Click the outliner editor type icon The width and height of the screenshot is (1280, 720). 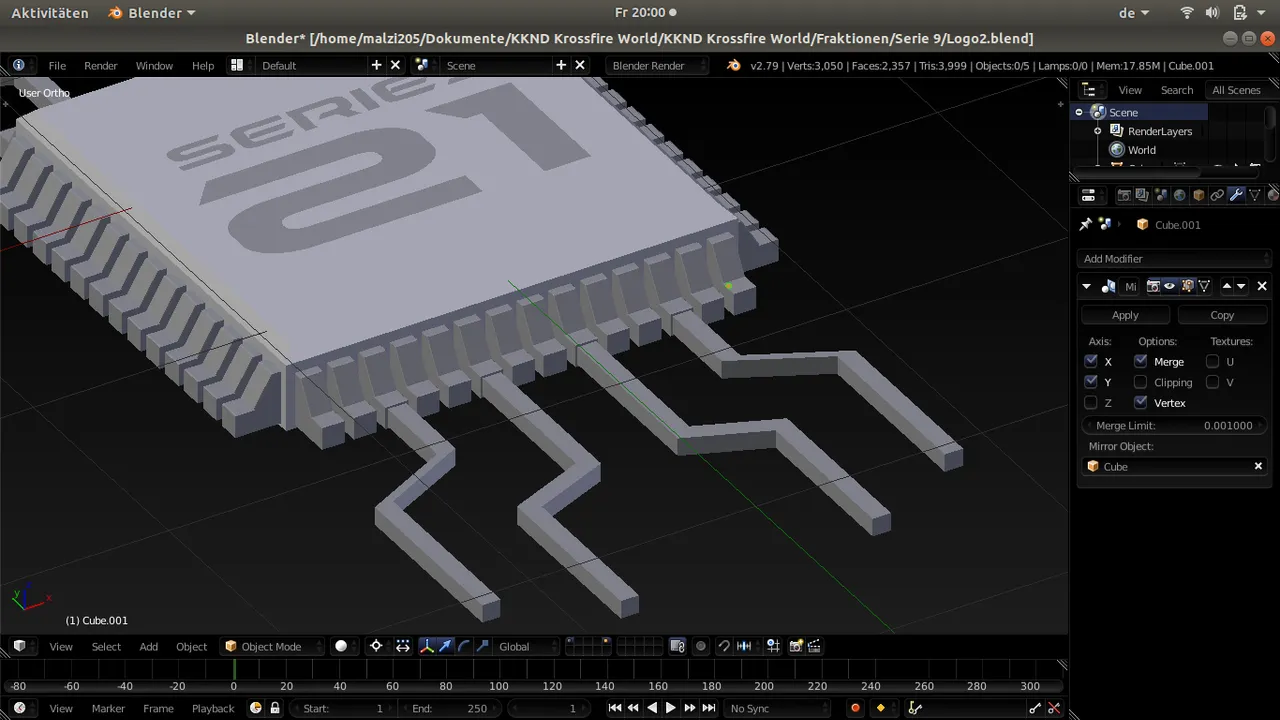point(1089,90)
